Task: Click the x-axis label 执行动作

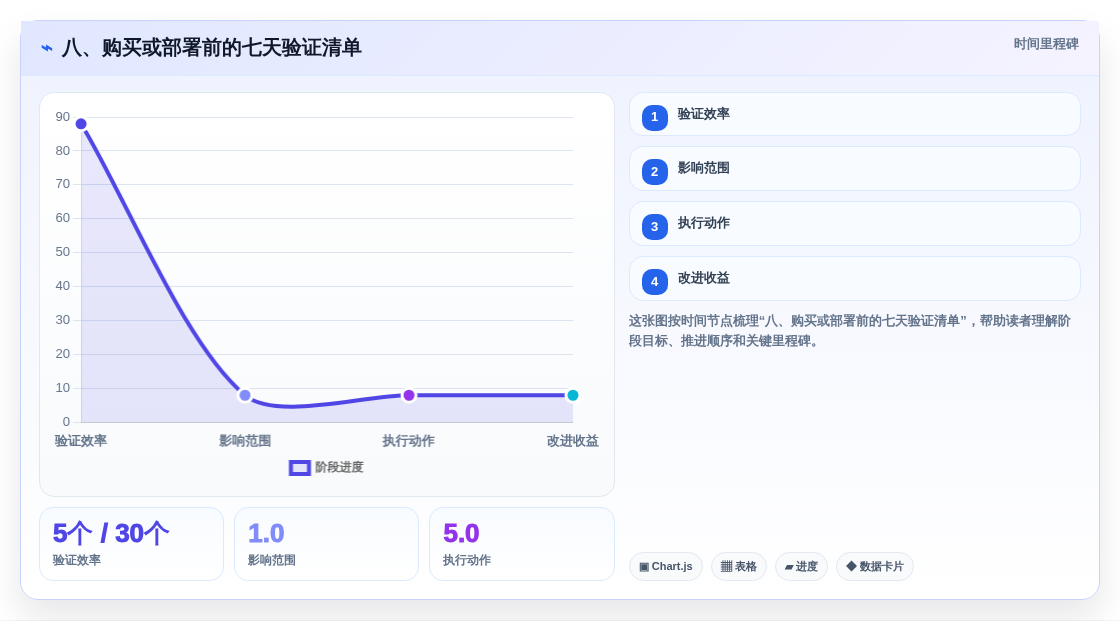Action: point(409,441)
